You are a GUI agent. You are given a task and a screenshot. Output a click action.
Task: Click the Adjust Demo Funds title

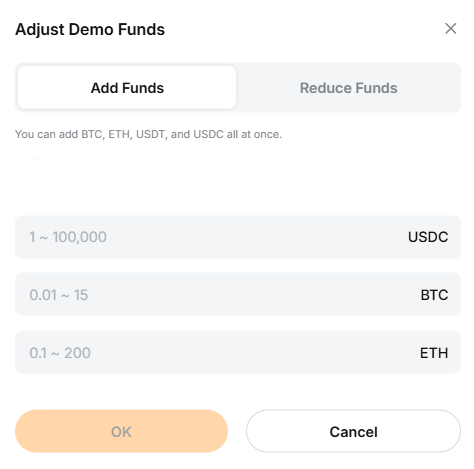pyautogui.click(x=90, y=29)
